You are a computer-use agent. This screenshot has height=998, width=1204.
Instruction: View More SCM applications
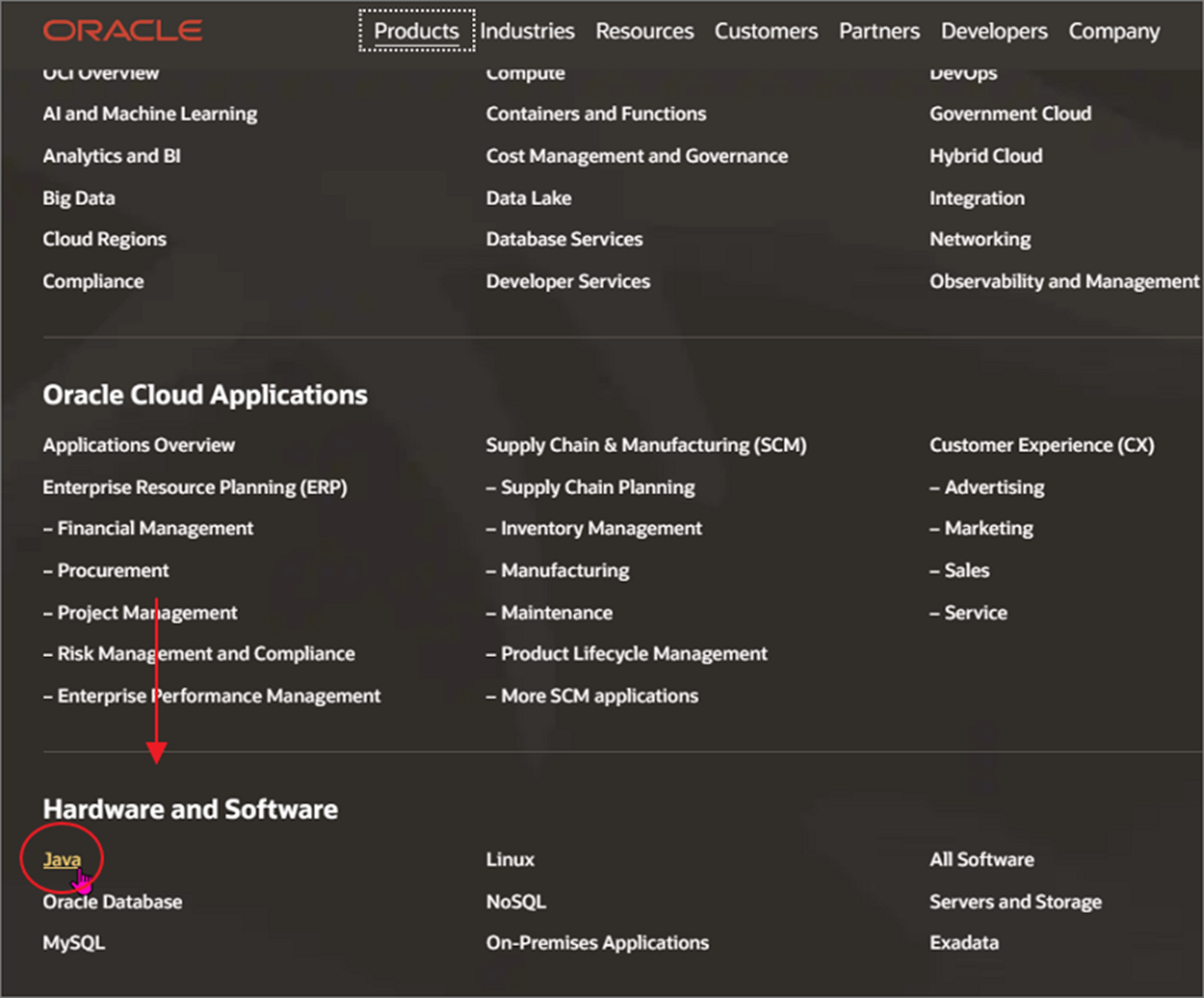point(592,696)
